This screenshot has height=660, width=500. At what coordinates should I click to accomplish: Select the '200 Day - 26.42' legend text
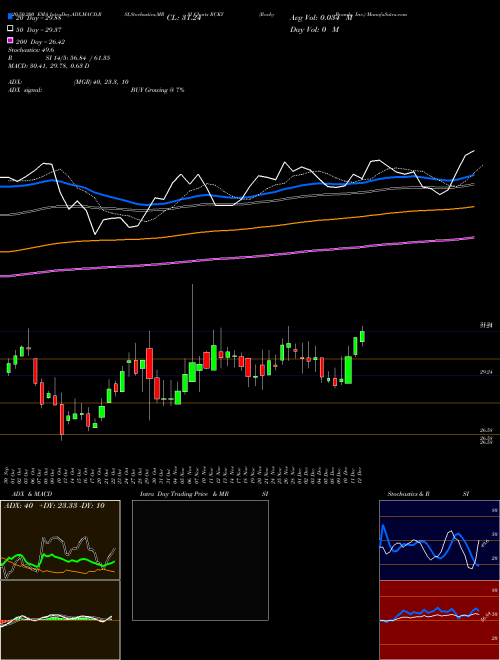point(40,41)
